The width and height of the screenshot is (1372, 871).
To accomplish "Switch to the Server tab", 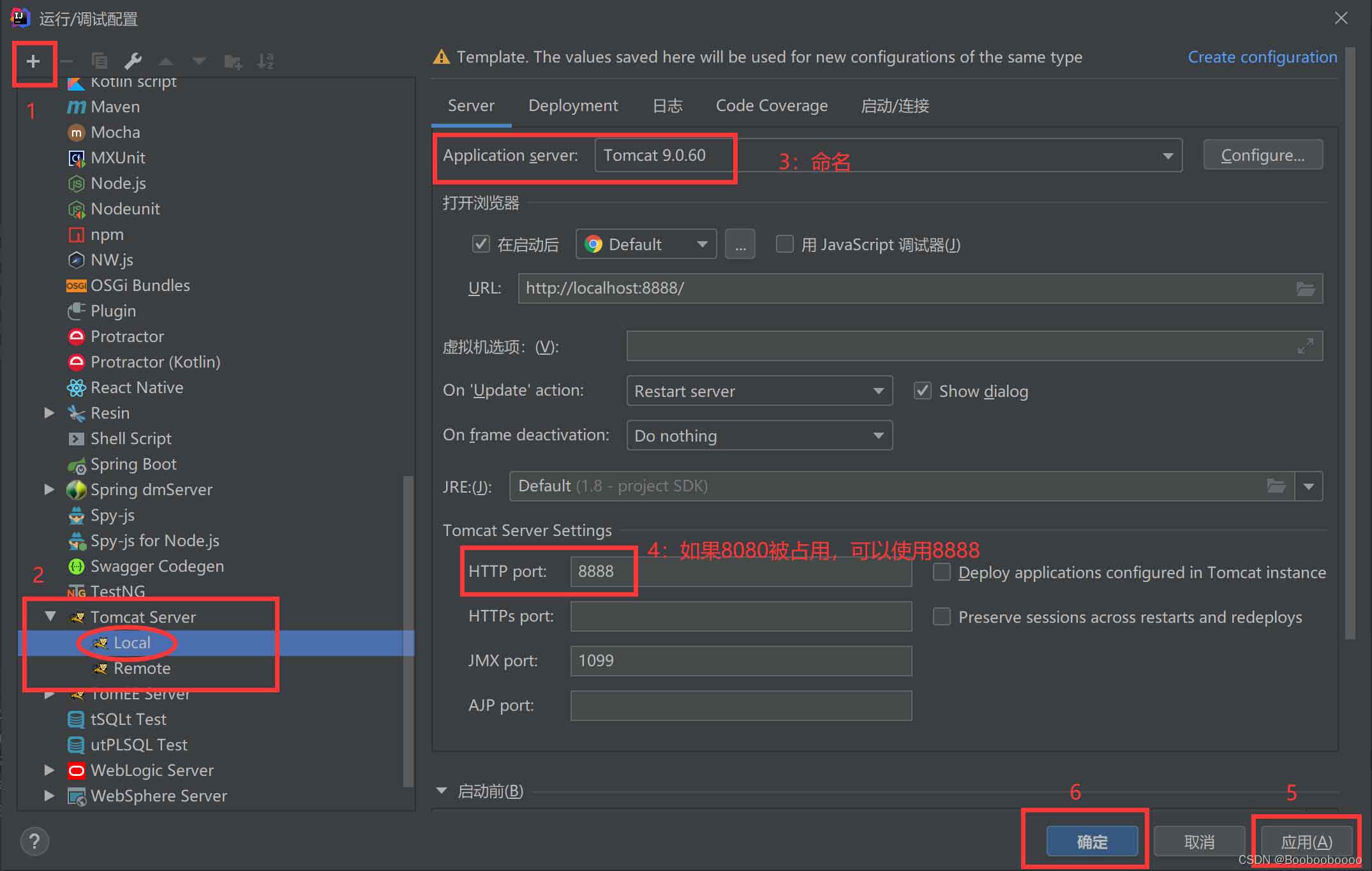I will (471, 106).
